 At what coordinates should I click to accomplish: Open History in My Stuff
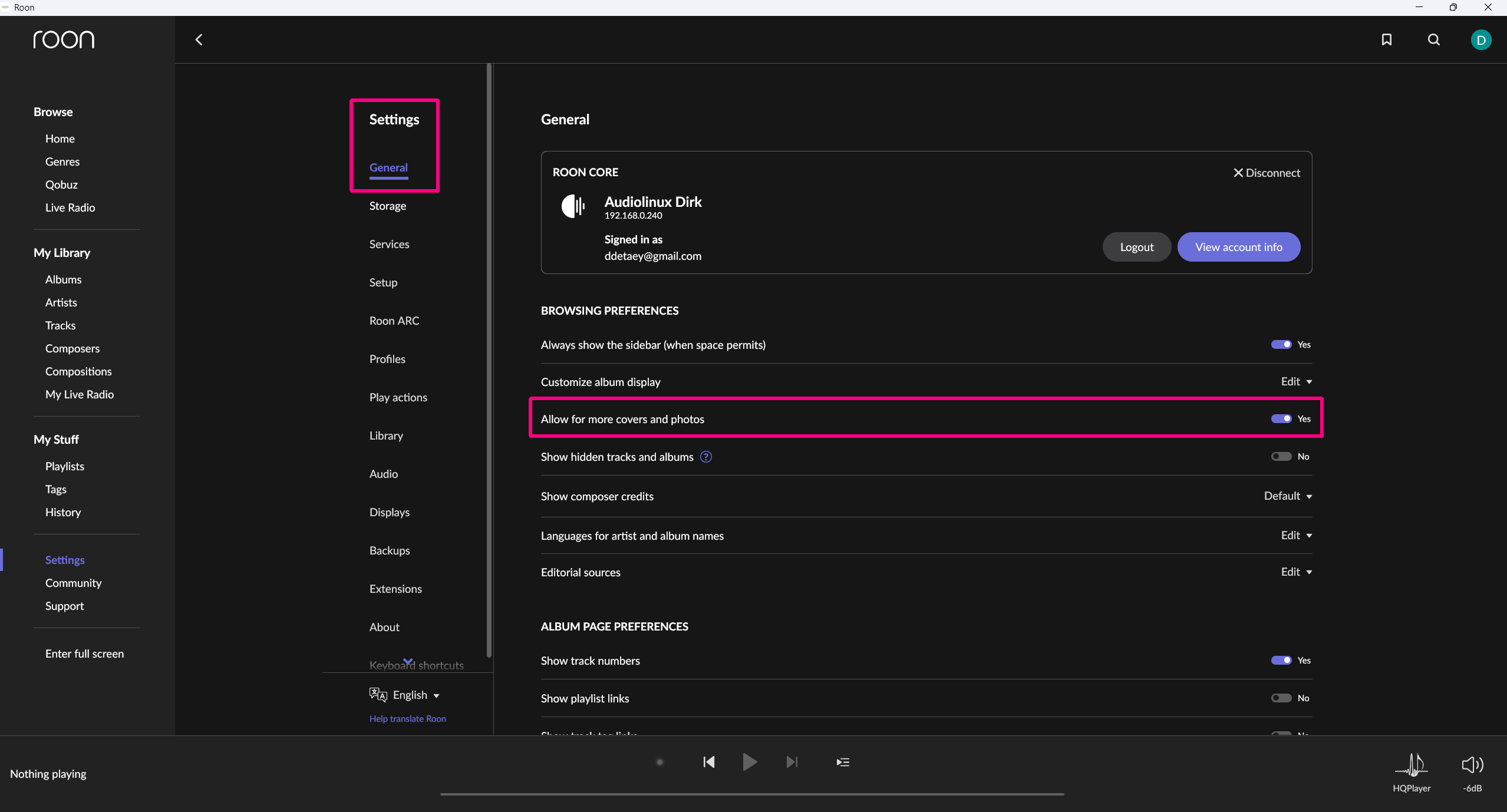pos(63,513)
